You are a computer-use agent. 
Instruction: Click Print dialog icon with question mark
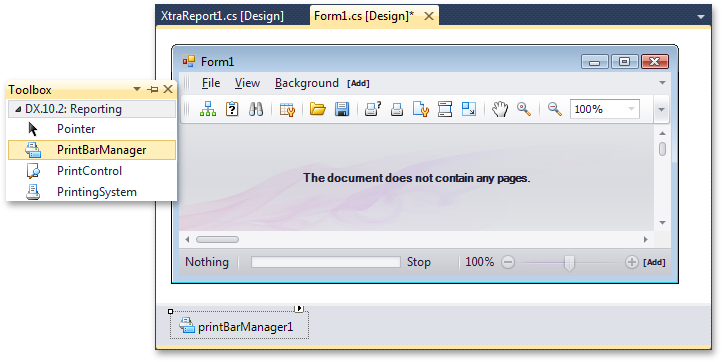373,109
